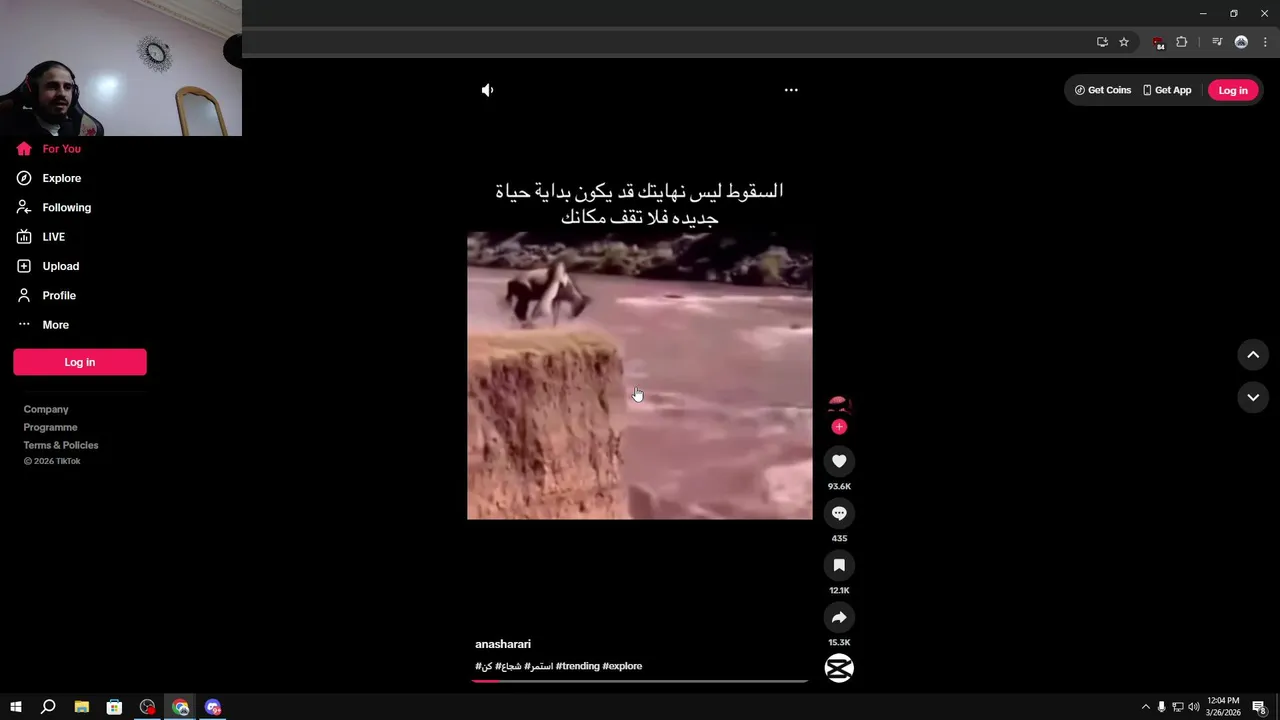
Task: Click the plus-square icon beside Upload
Action: (x=24, y=266)
